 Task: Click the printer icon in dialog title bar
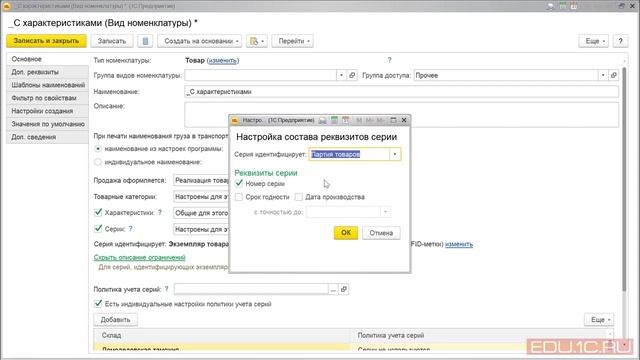pyautogui.click(x=322, y=120)
